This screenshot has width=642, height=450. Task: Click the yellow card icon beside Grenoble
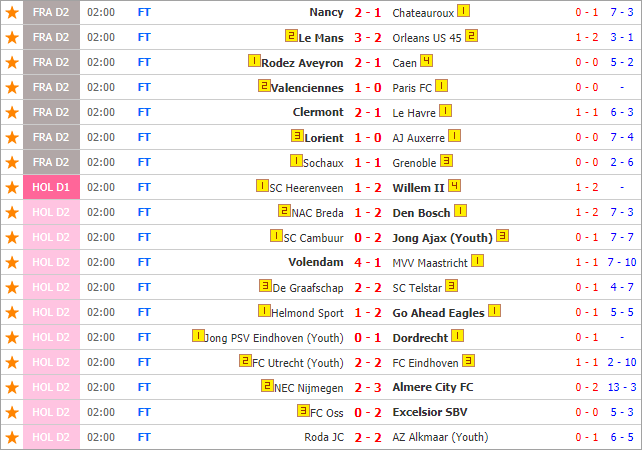[x=446, y=161]
